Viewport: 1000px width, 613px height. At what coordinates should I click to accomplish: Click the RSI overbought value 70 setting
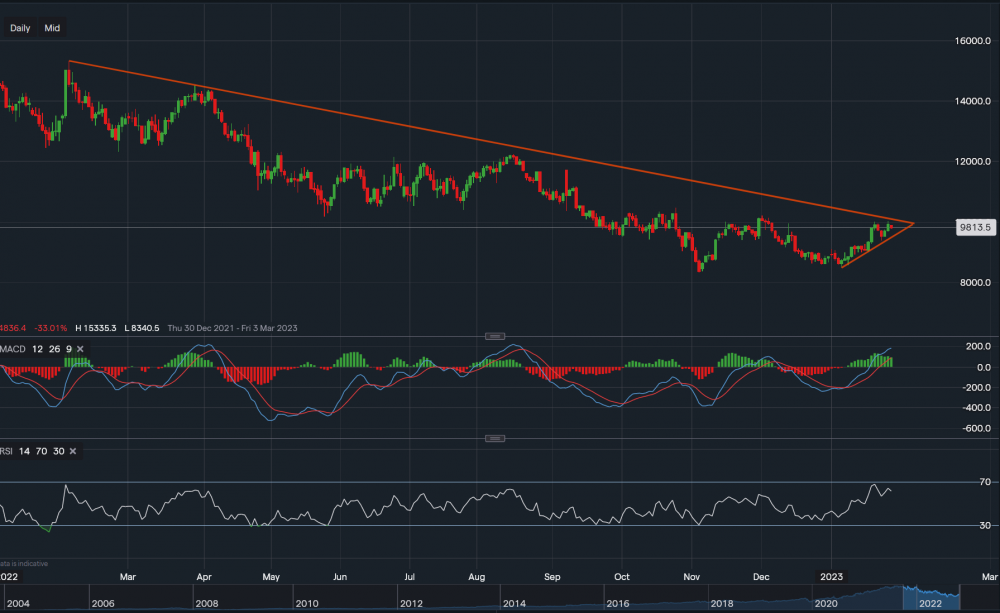pyautogui.click(x=43, y=451)
